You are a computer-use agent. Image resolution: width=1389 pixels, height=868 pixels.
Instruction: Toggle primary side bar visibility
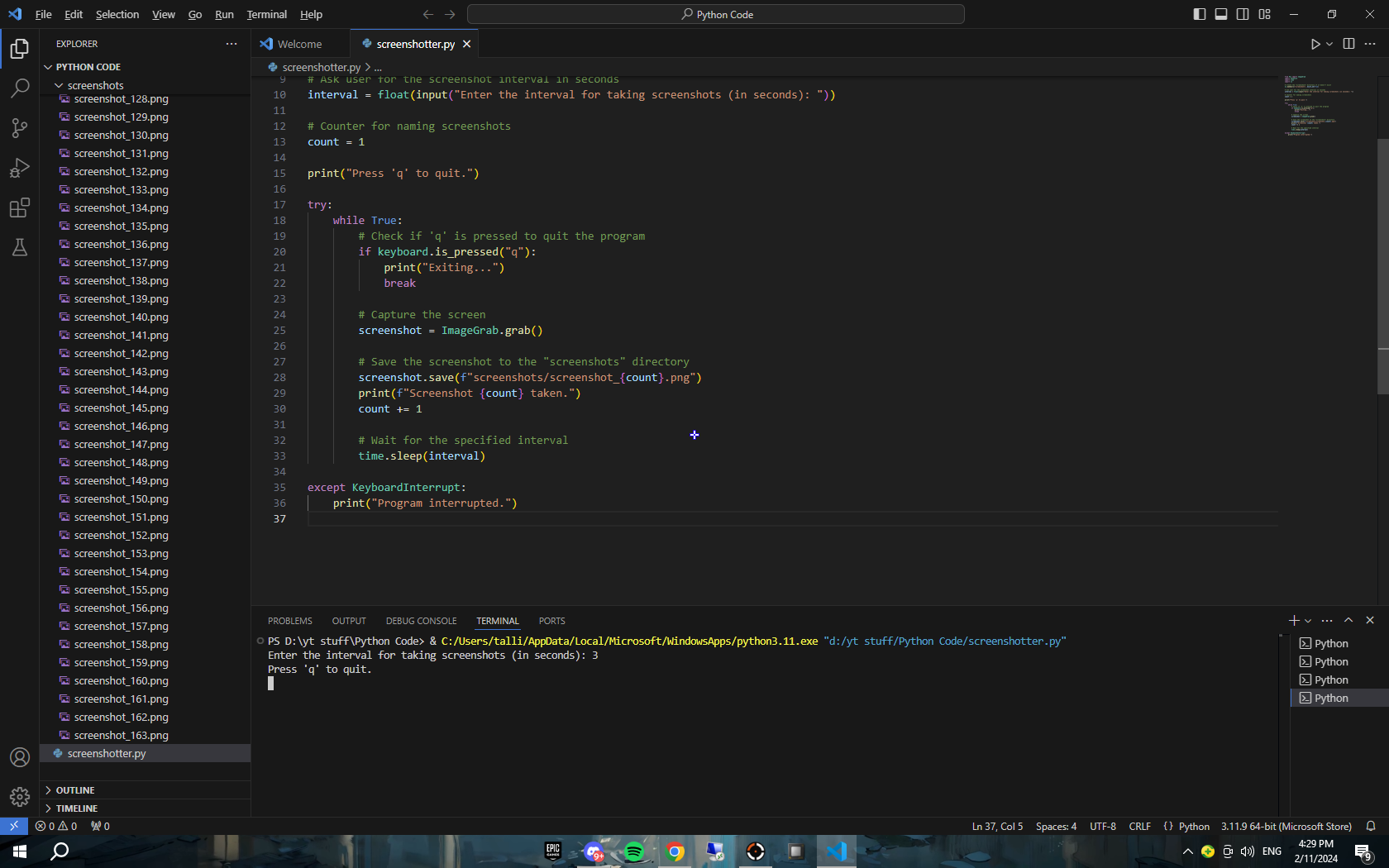pyautogui.click(x=1199, y=14)
